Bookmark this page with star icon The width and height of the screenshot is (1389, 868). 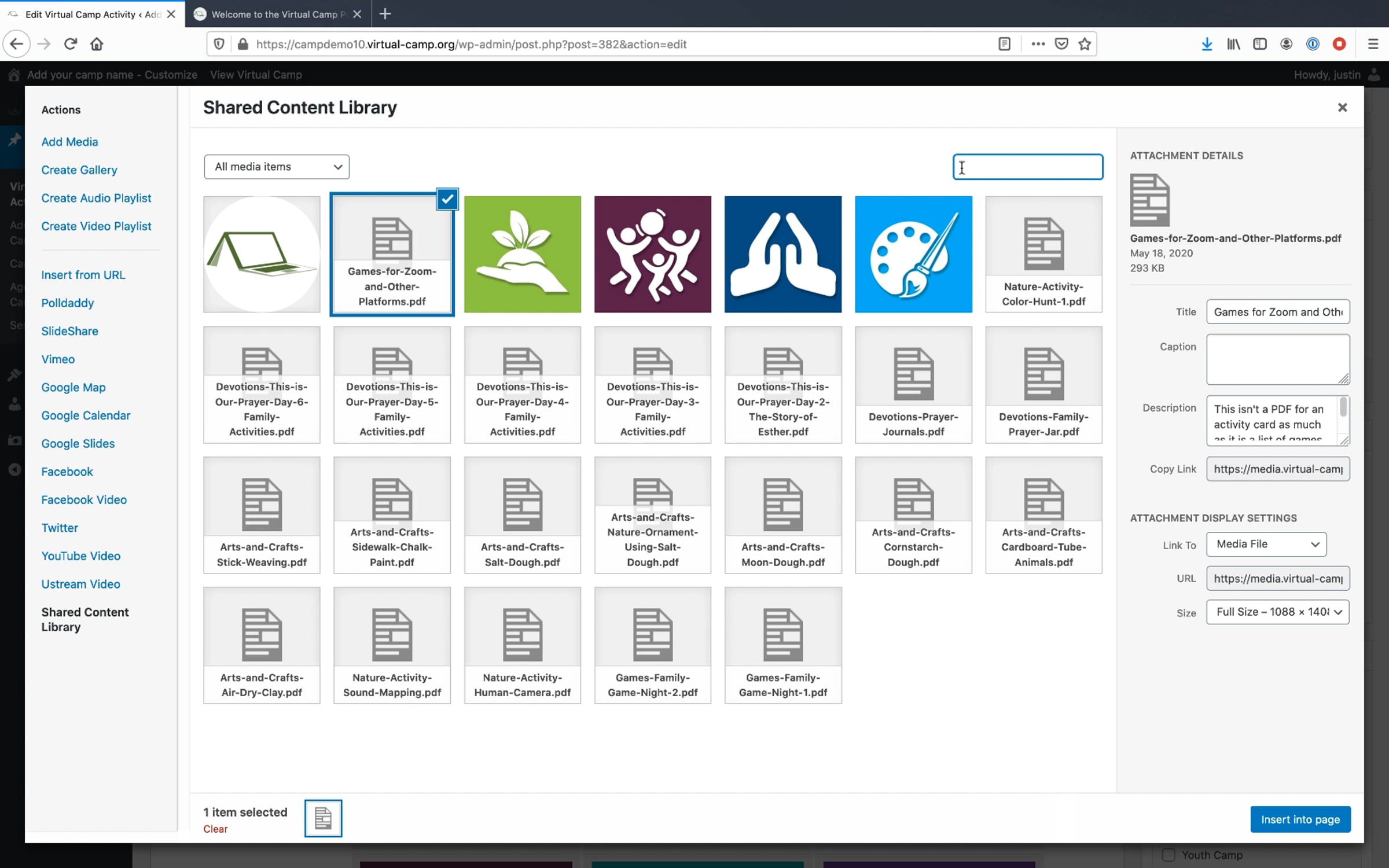click(x=1085, y=44)
